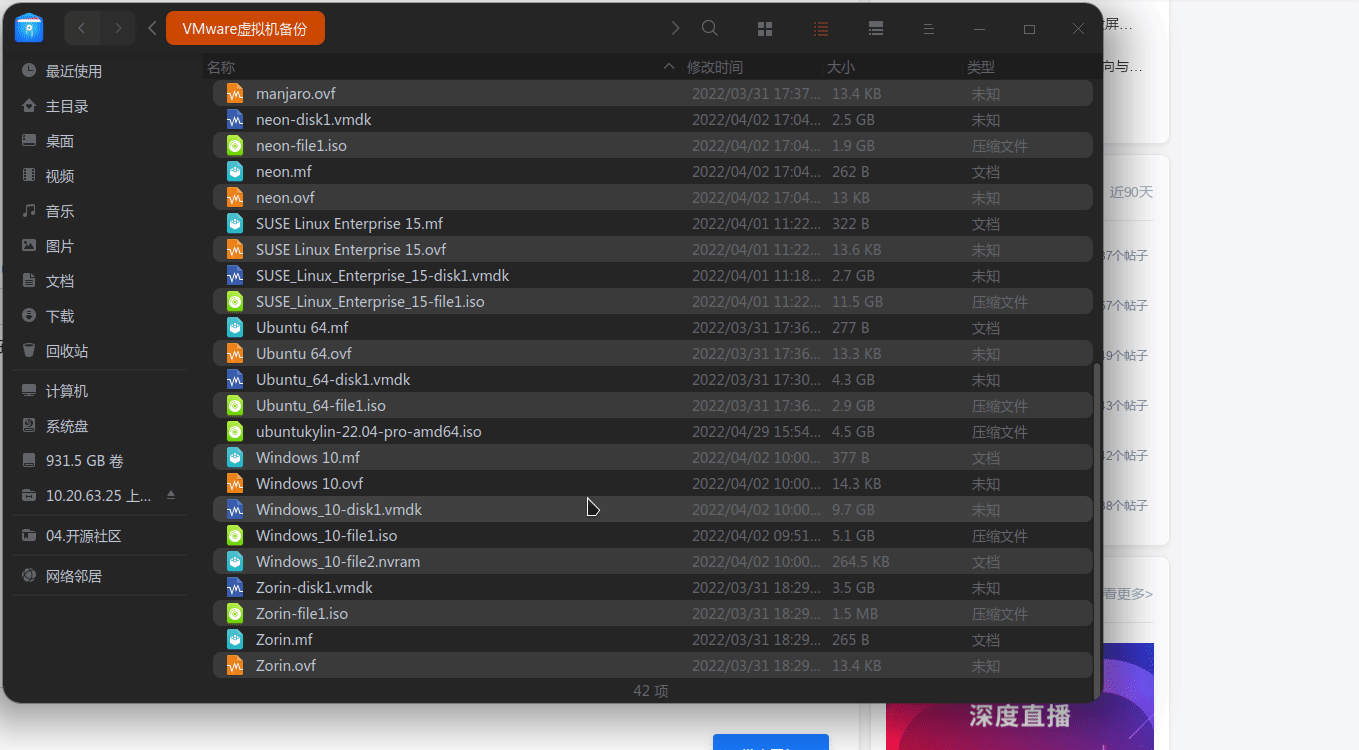Image resolution: width=1359 pixels, height=750 pixels.
Task: Click the icon of SUSE Linux Enterprise 15.ovf
Action: coord(235,249)
